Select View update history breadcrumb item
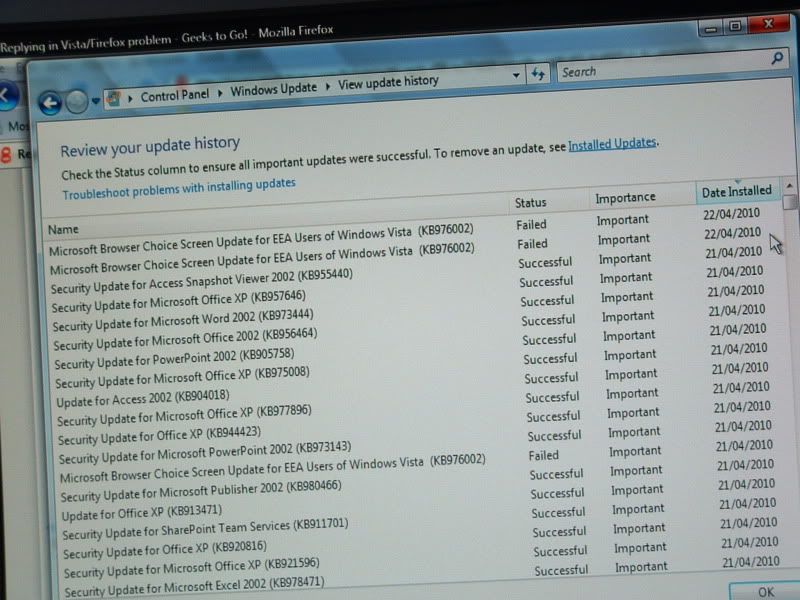Viewport: 800px width, 600px height. tap(388, 82)
